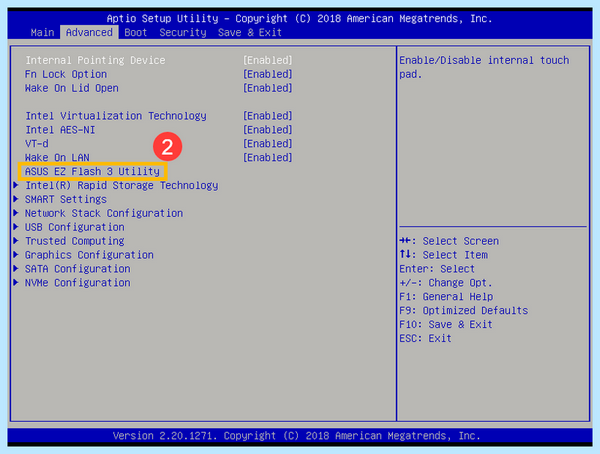
Task: Click the up-down arrows Select Item hint
Action: click(x=443, y=255)
